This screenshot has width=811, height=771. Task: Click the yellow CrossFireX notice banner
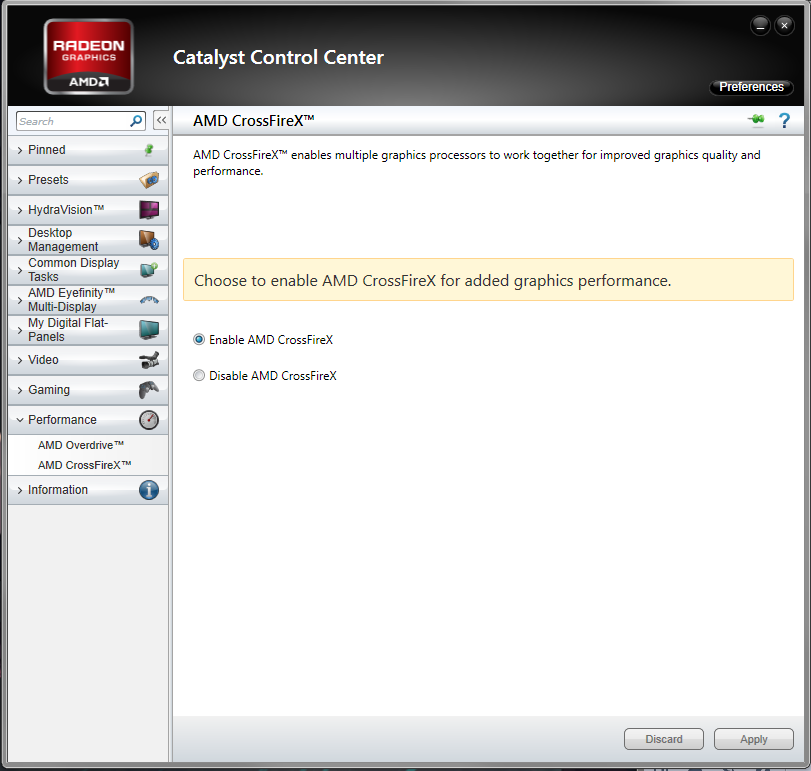point(488,280)
